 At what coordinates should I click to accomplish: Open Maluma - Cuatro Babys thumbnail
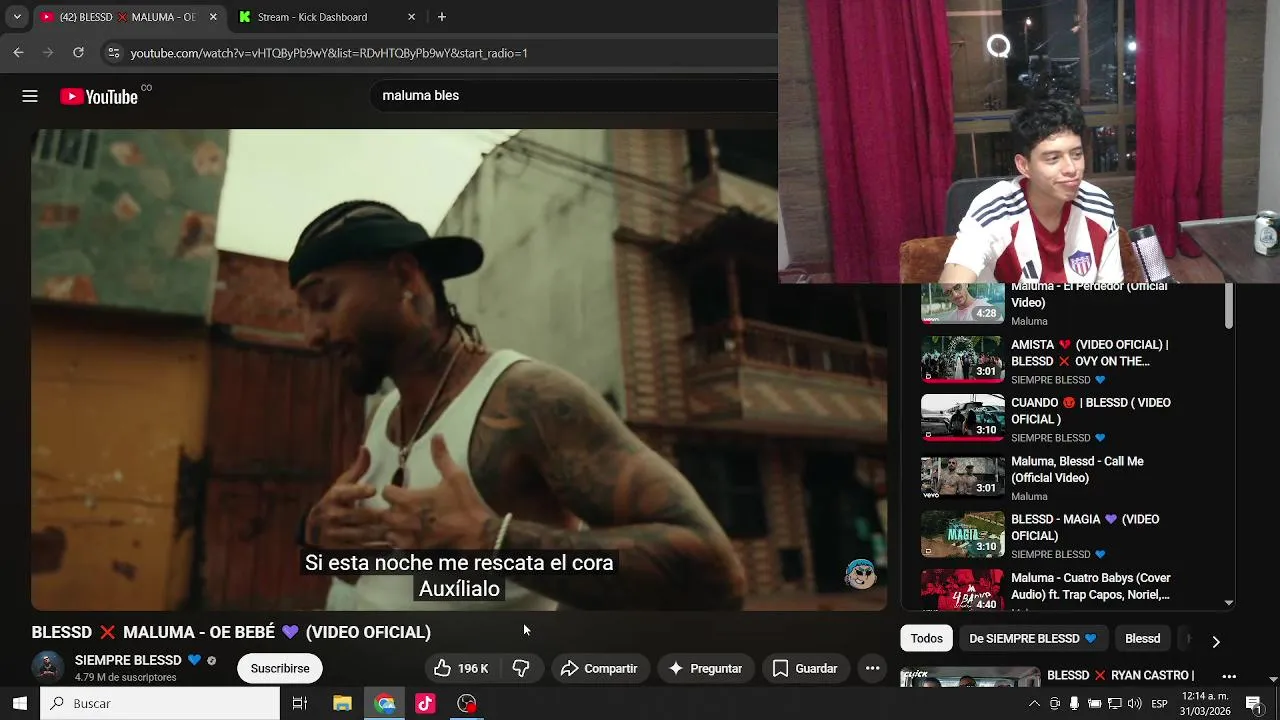962,590
